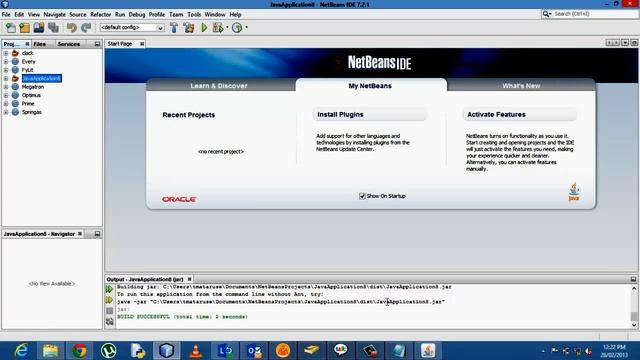The width and height of the screenshot is (640, 360).
Task: Click the BUILD SUCCESSFUL output line
Action: [x=182, y=317]
